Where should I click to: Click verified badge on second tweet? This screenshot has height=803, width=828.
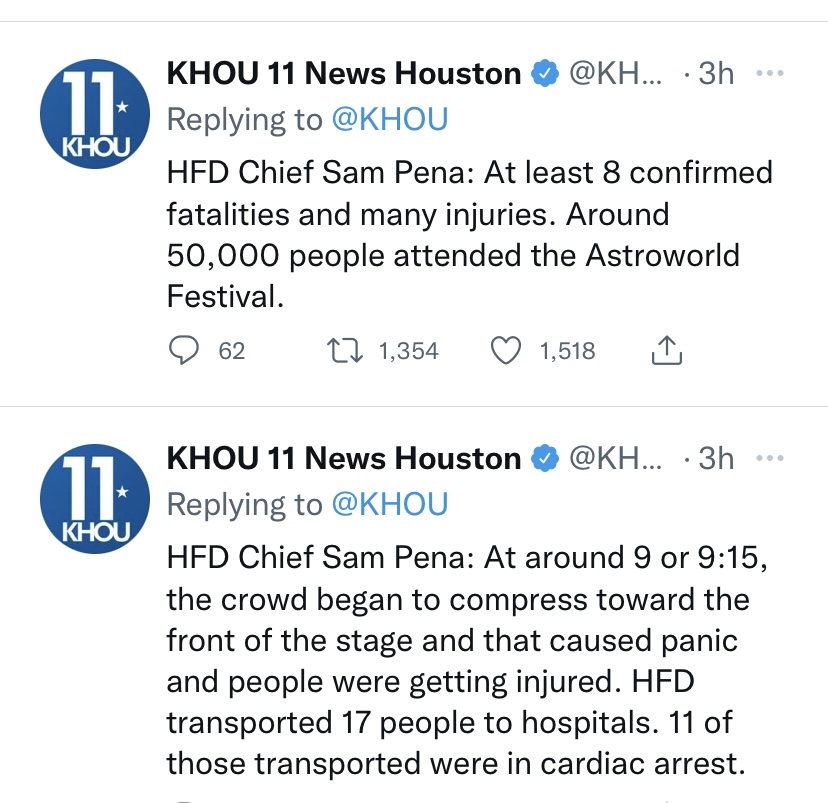(x=544, y=458)
